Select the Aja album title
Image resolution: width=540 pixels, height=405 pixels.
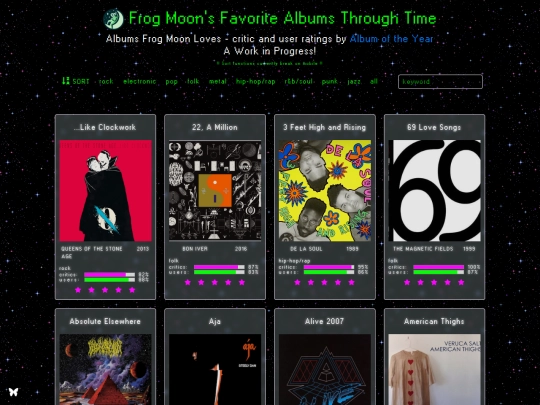[215, 321]
